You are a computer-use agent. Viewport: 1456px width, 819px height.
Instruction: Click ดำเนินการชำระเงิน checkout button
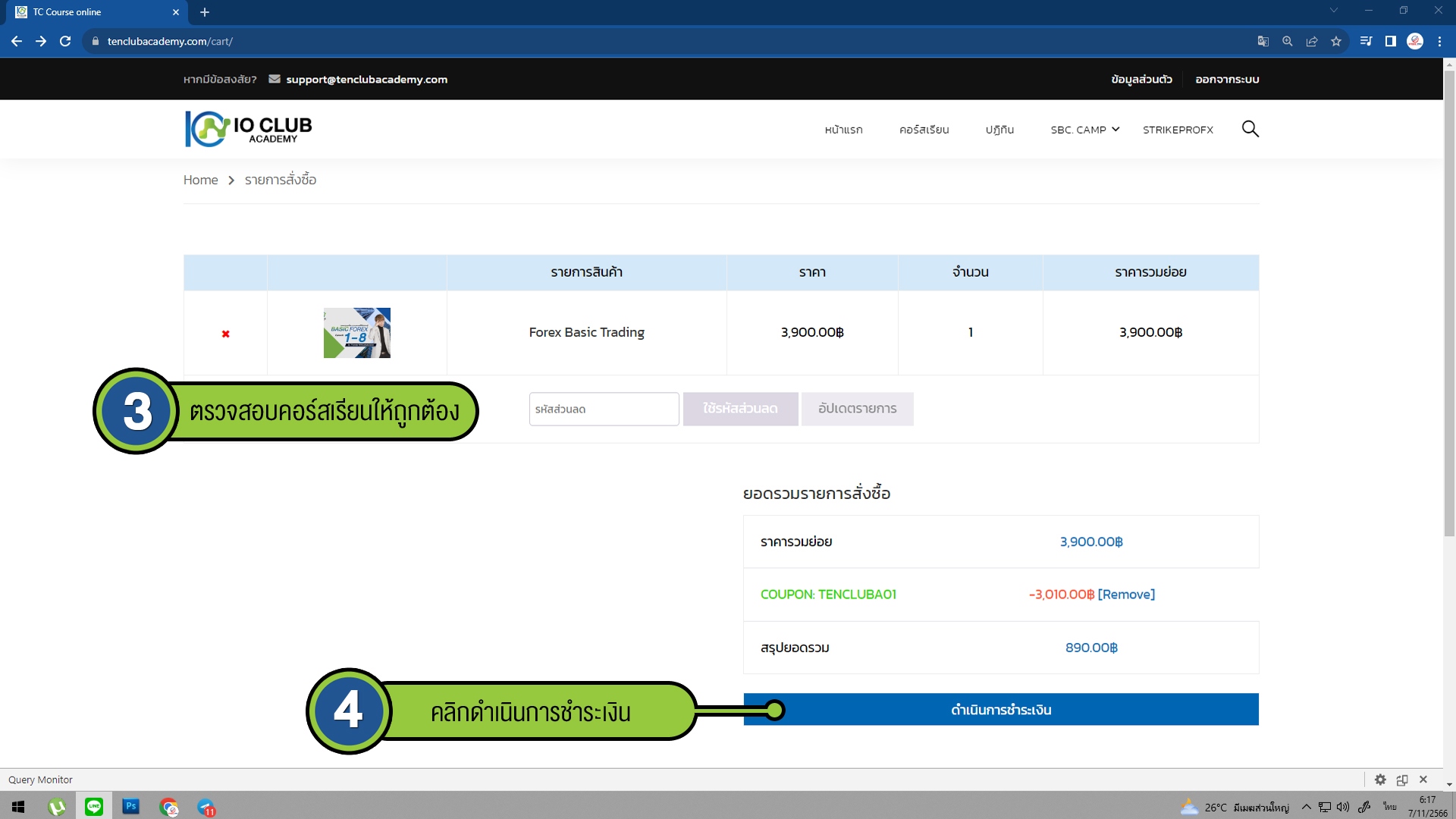pos(1001,710)
